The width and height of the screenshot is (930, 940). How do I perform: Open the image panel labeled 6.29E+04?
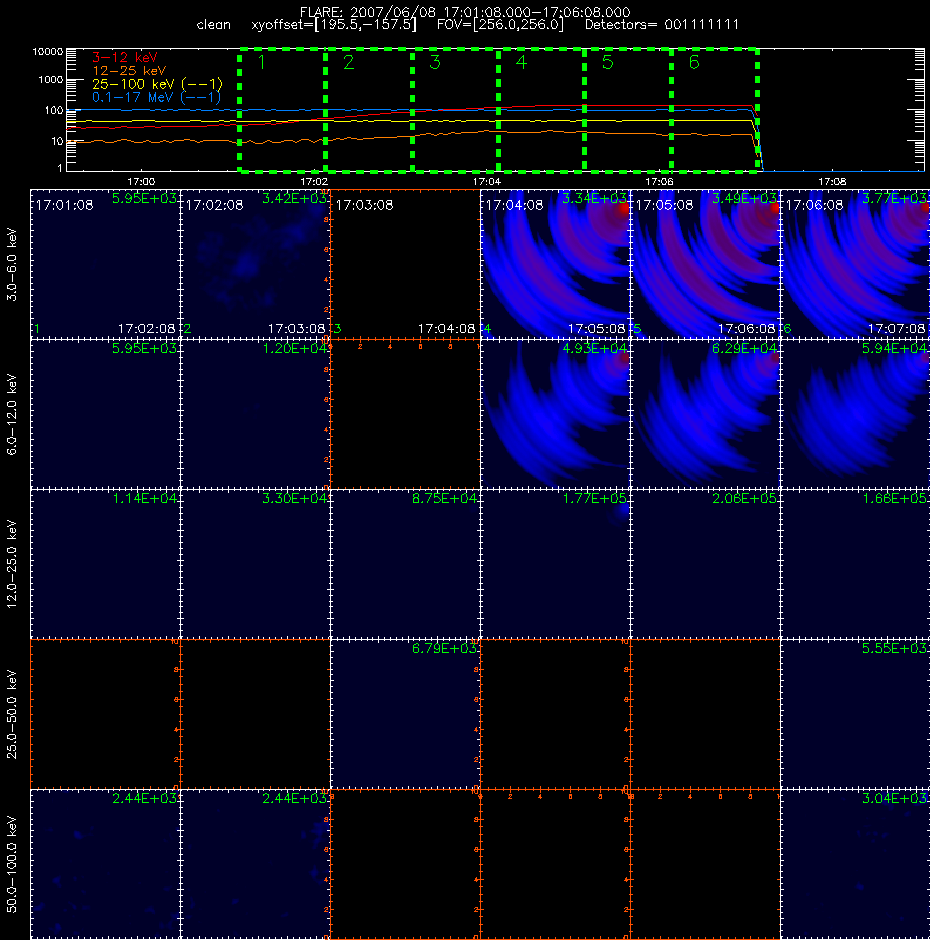705,414
